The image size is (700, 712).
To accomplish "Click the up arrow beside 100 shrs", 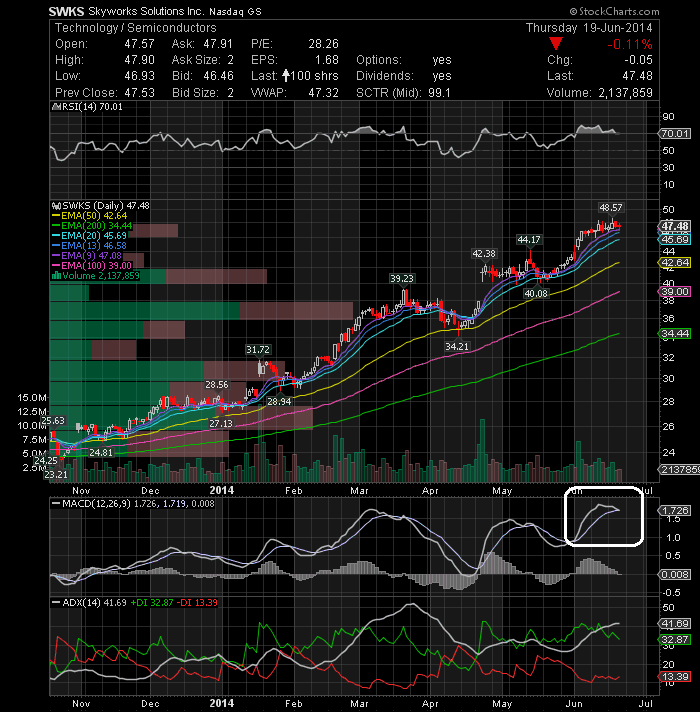I will [286, 75].
